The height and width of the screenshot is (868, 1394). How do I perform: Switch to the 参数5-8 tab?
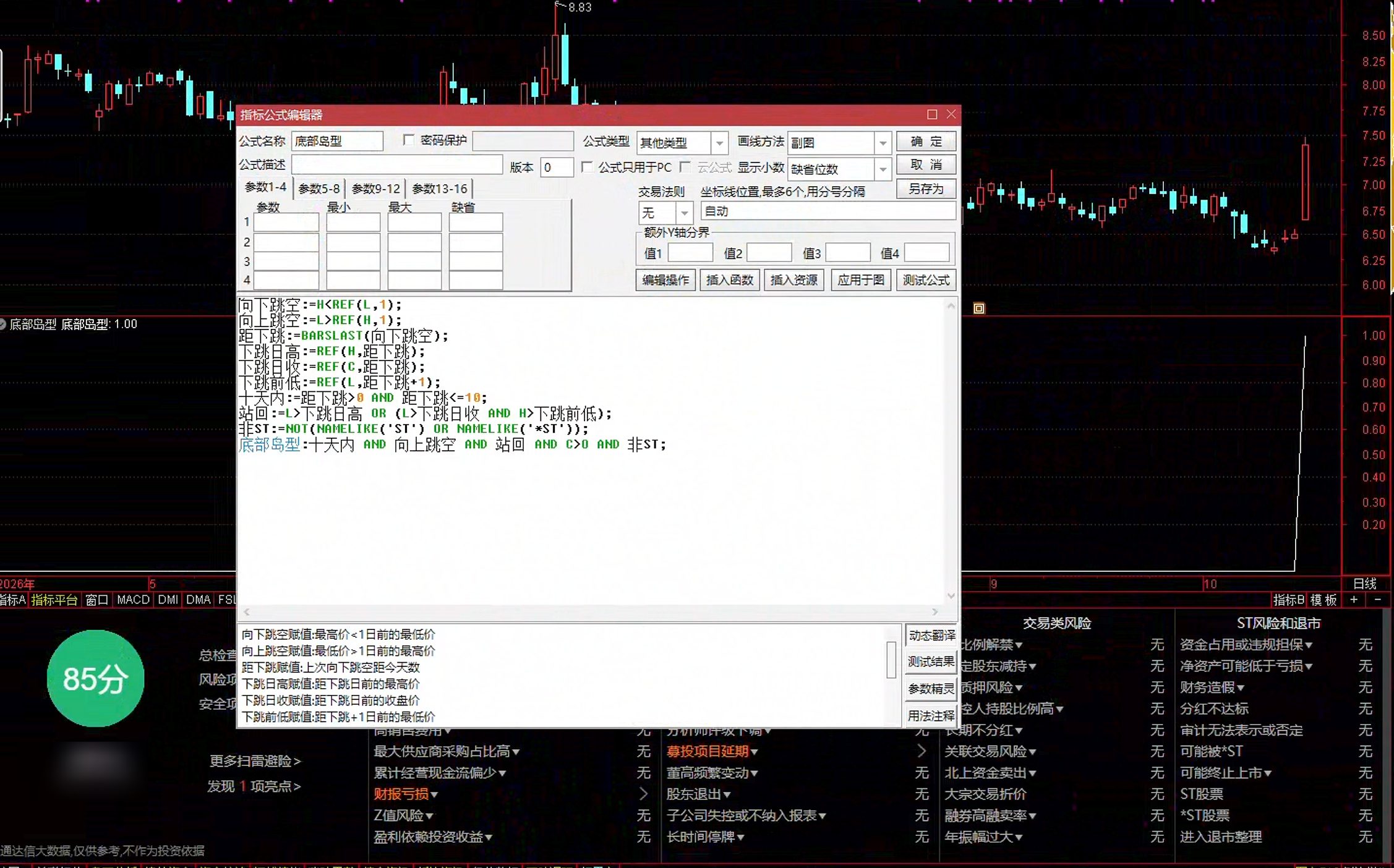tap(319, 189)
